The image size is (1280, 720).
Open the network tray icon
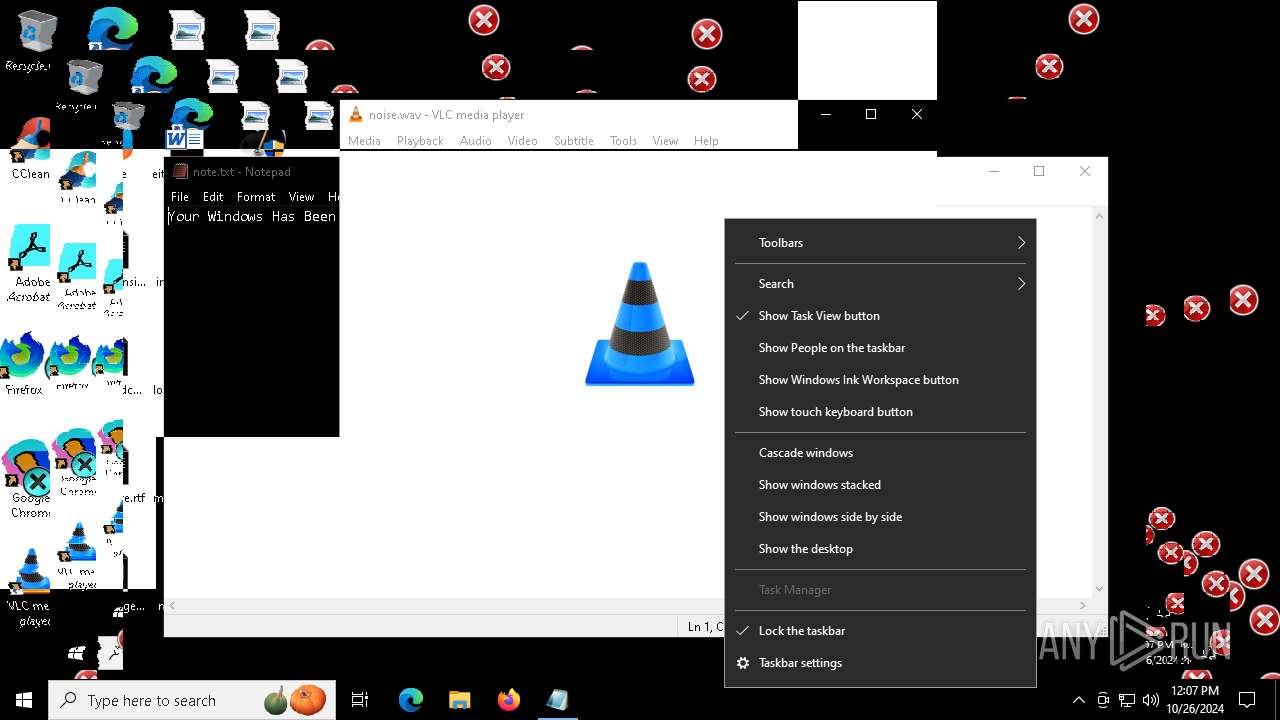pos(1127,700)
